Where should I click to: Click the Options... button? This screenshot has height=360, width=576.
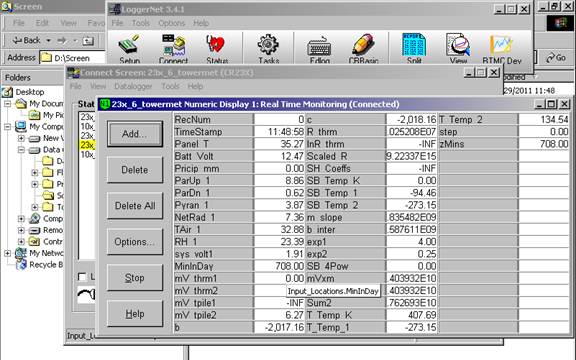[x=135, y=242]
